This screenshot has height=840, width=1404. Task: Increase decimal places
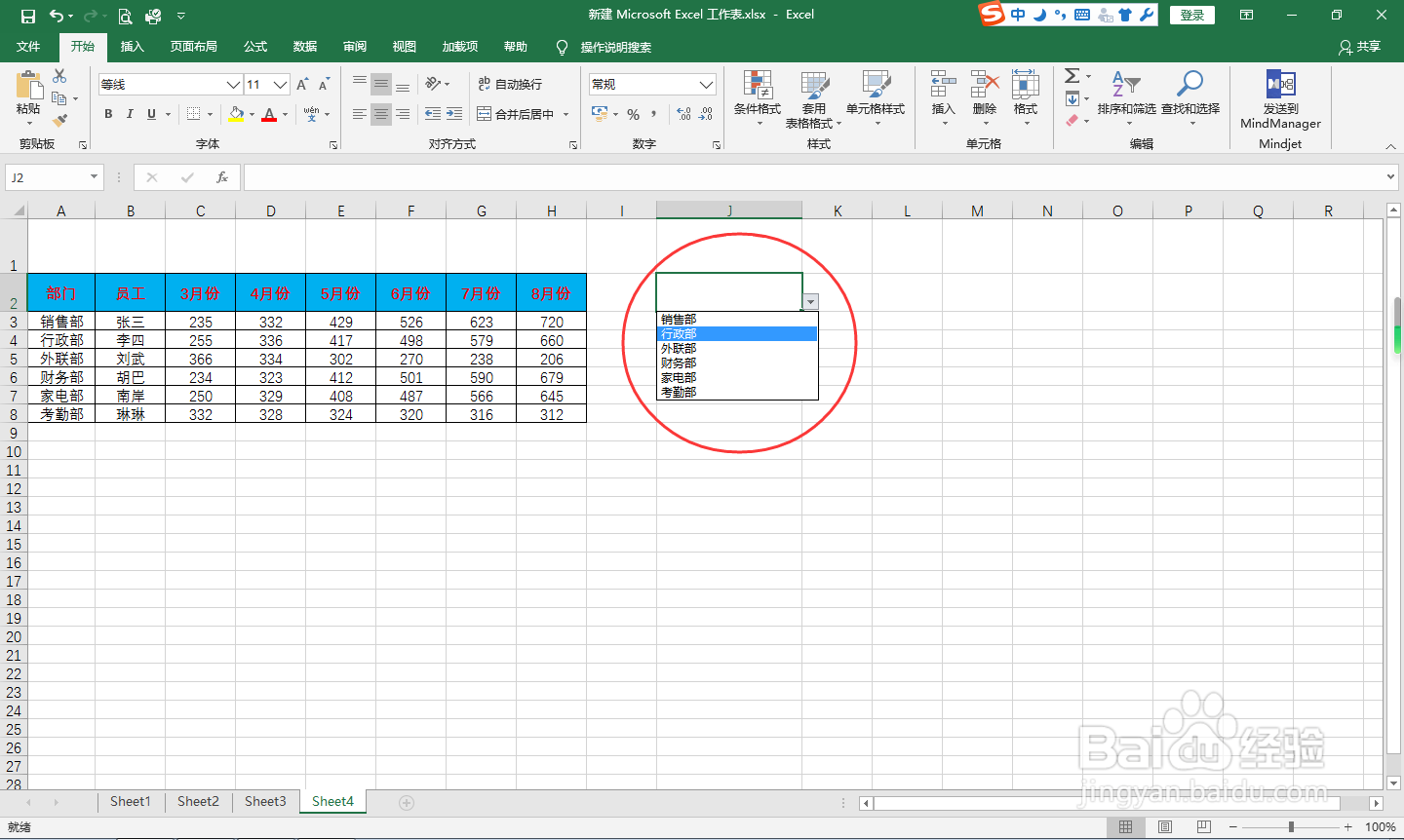[683, 114]
